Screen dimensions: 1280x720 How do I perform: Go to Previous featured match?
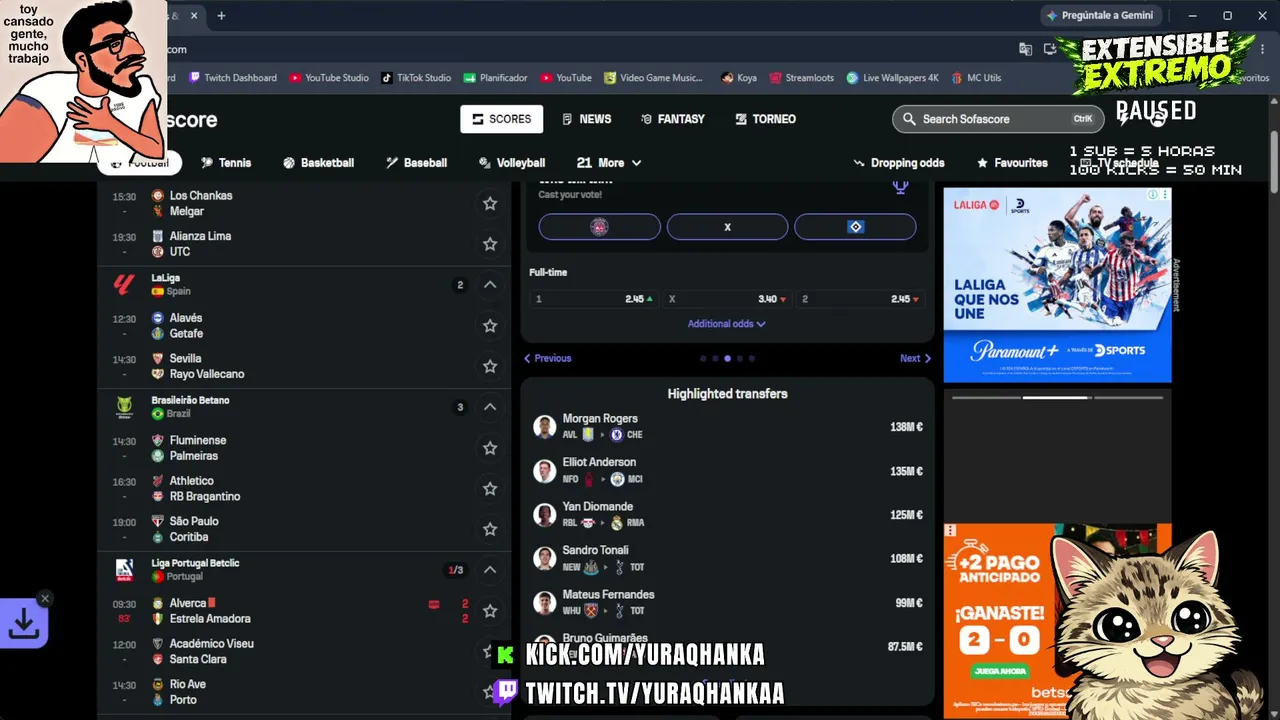pyautogui.click(x=548, y=358)
